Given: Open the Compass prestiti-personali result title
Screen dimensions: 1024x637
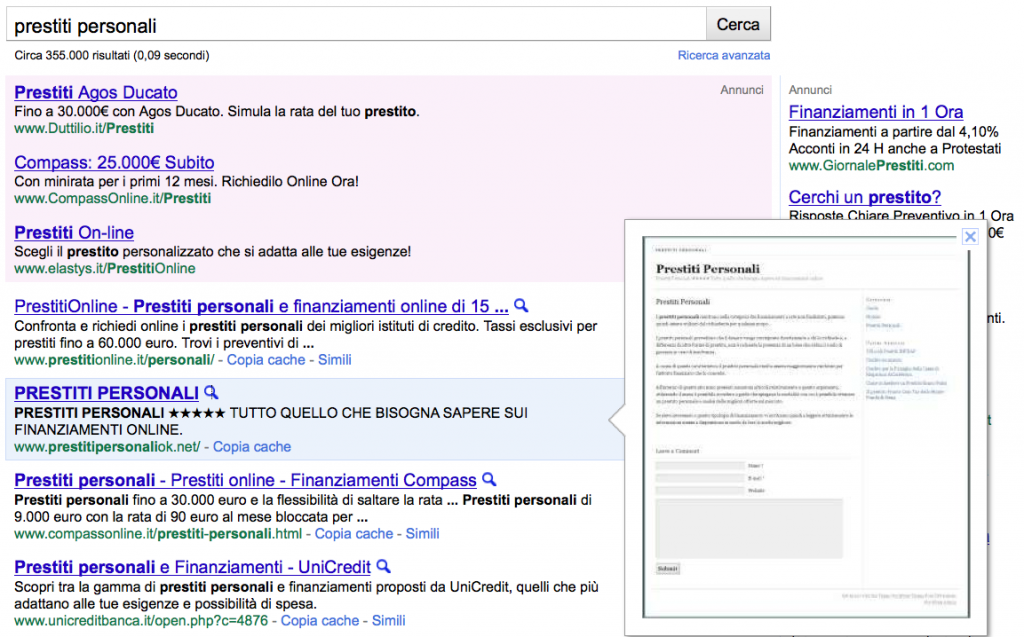Looking at the screenshot, I should click(240, 479).
